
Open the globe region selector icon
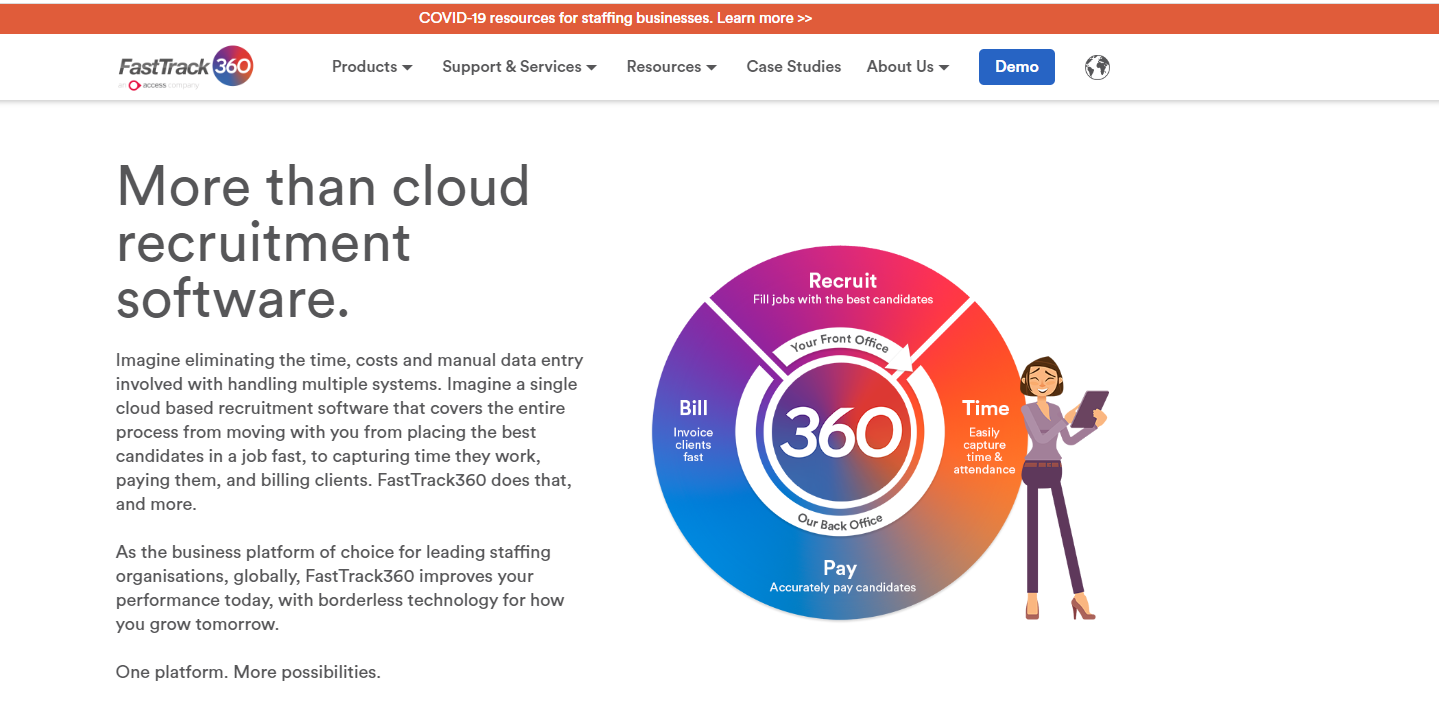pos(1097,67)
